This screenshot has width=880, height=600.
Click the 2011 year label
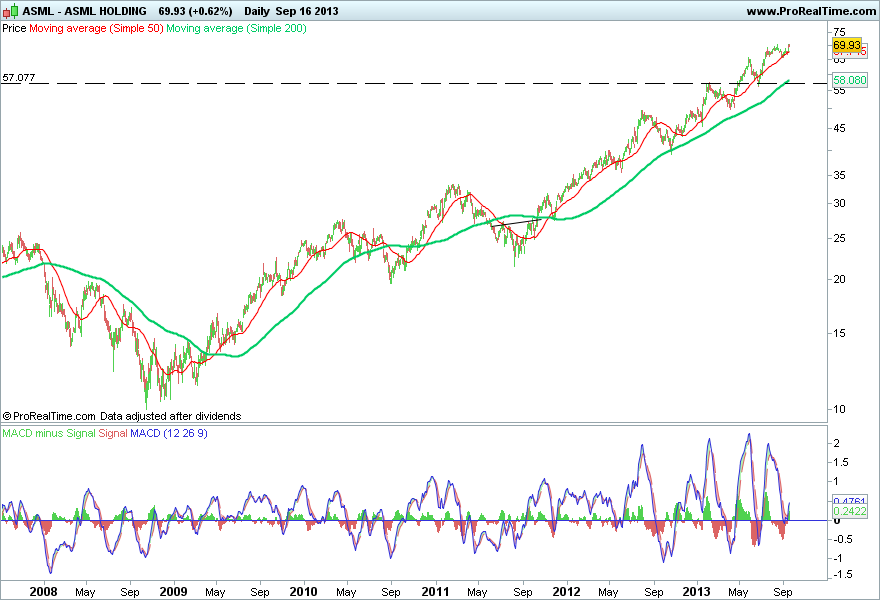pos(436,592)
